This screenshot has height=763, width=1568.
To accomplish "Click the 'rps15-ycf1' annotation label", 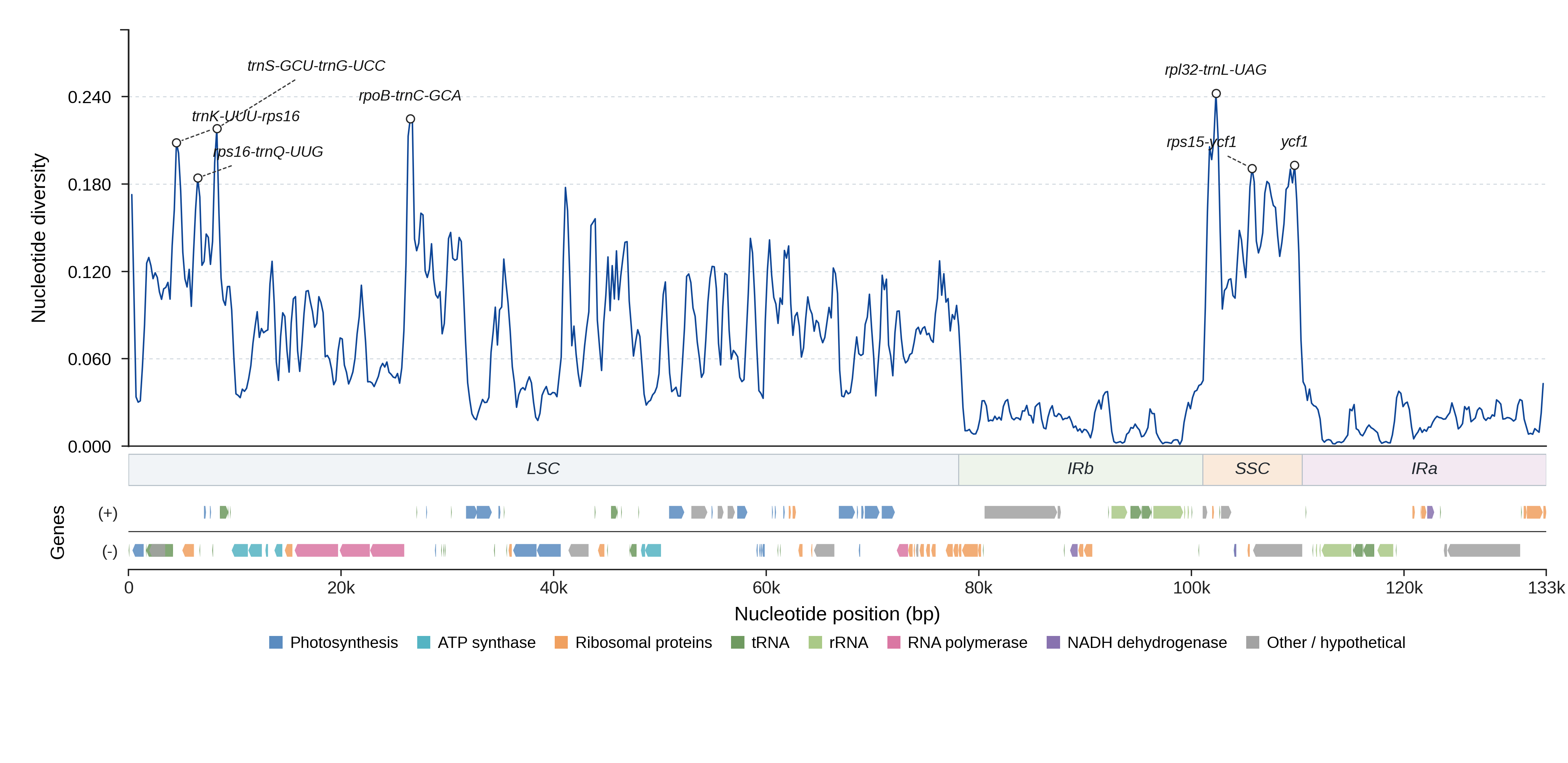I will 1202,142.
